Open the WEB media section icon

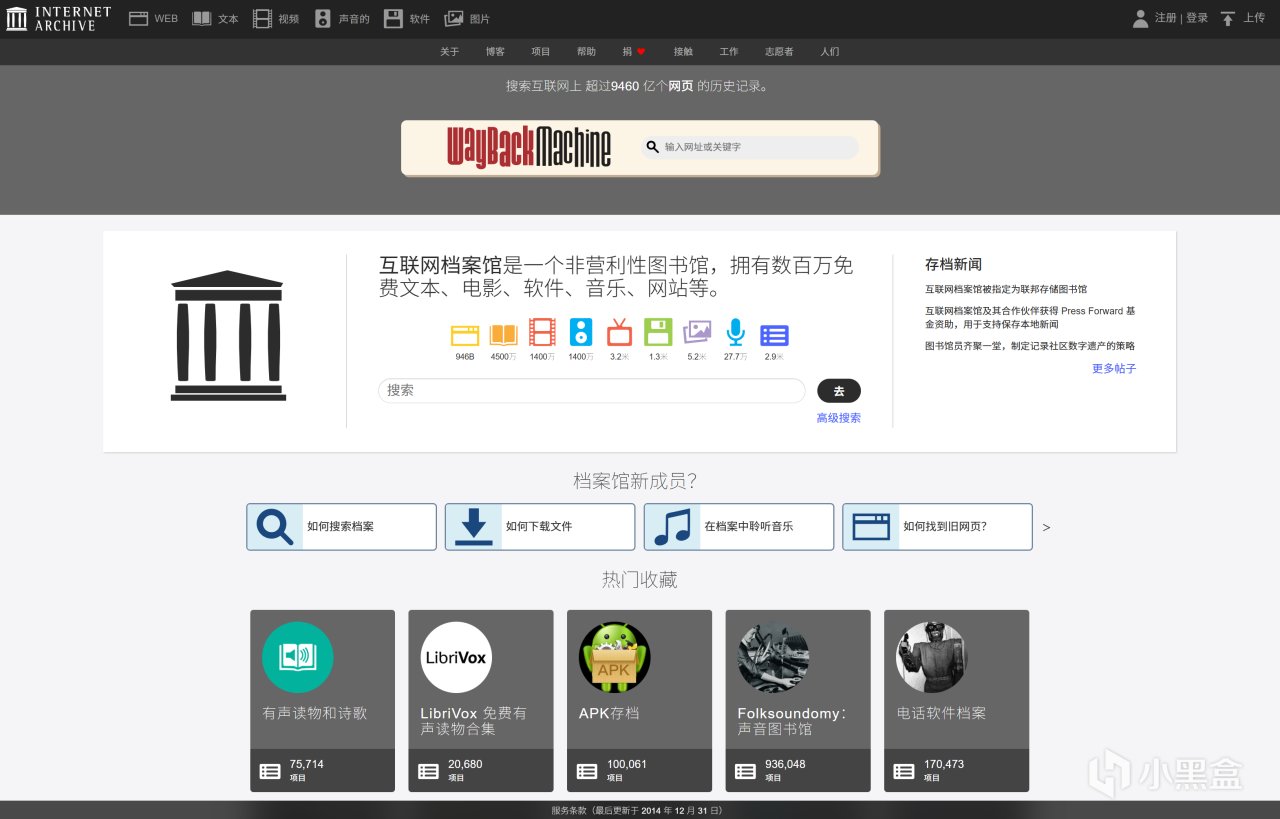coord(138,18)
